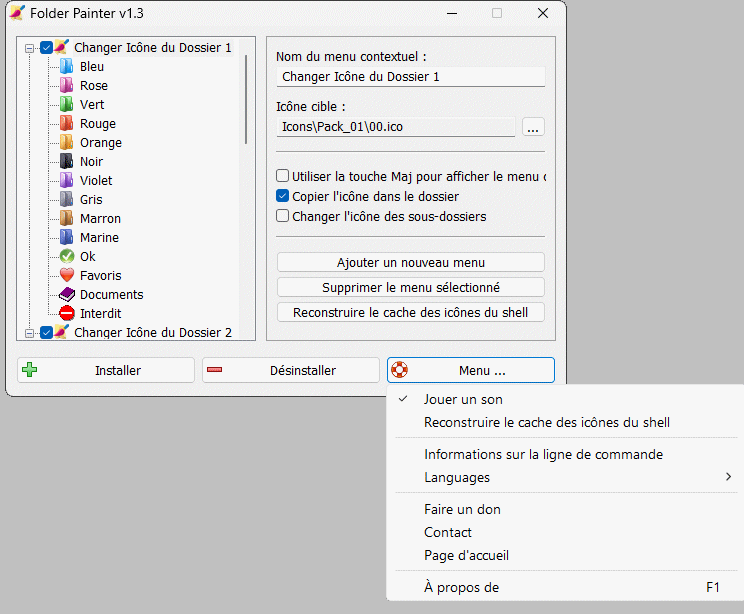Image resolution: width=744 pixels, height=614 pixels.
Task: Collapse the Changer Icône du Dossier 2 tree node
Action: 29,333
